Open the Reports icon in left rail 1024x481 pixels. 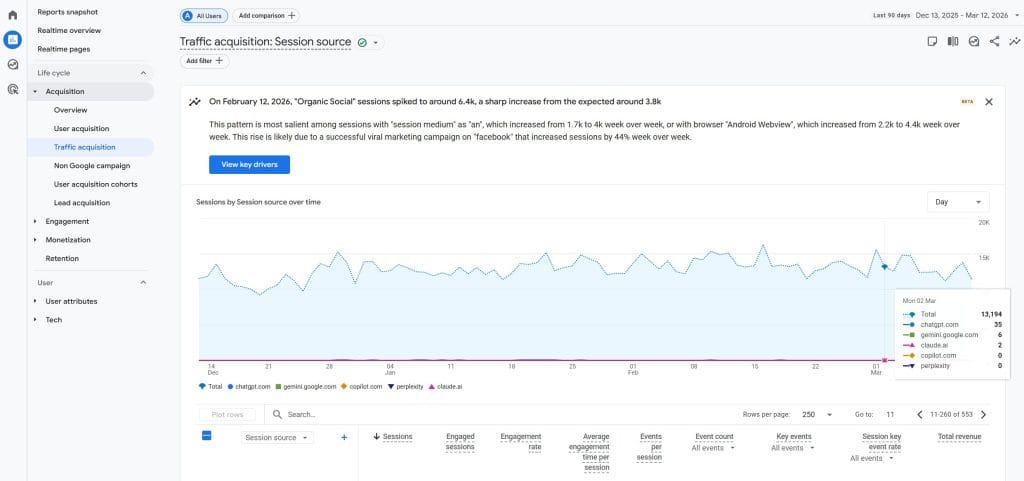12,40
